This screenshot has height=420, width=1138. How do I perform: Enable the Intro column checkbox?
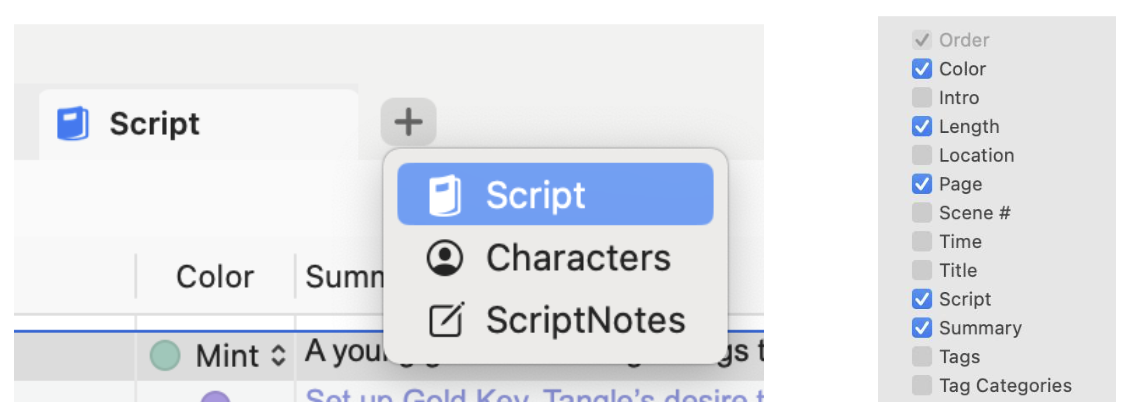(x=922, y=98)
